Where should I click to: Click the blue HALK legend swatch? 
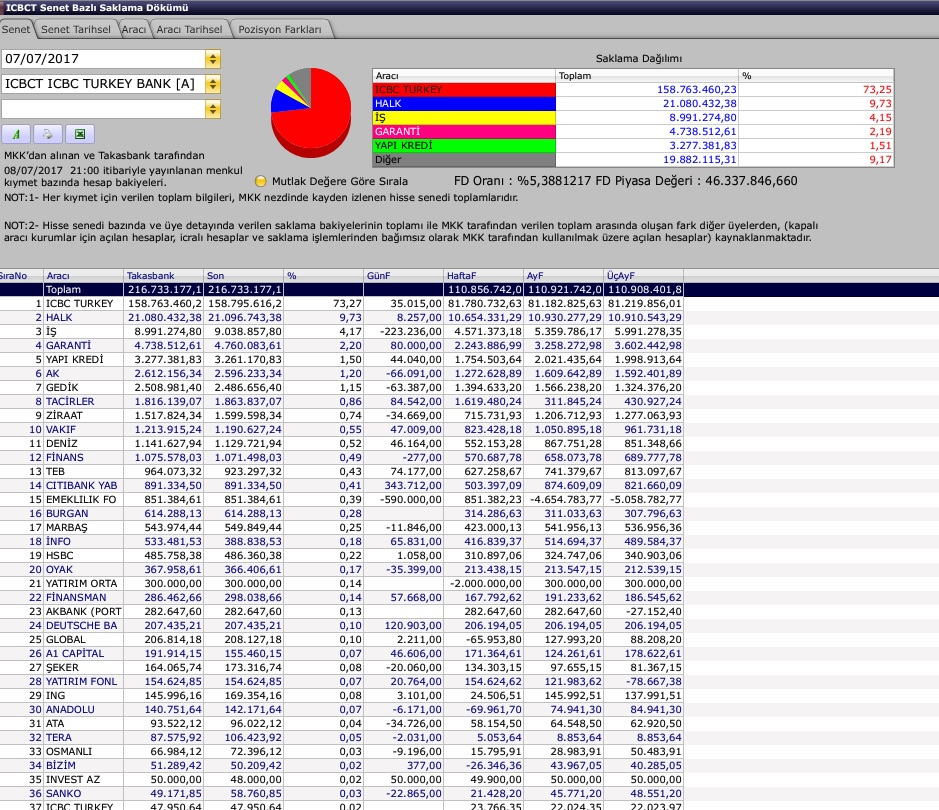(x=464, y=104)
